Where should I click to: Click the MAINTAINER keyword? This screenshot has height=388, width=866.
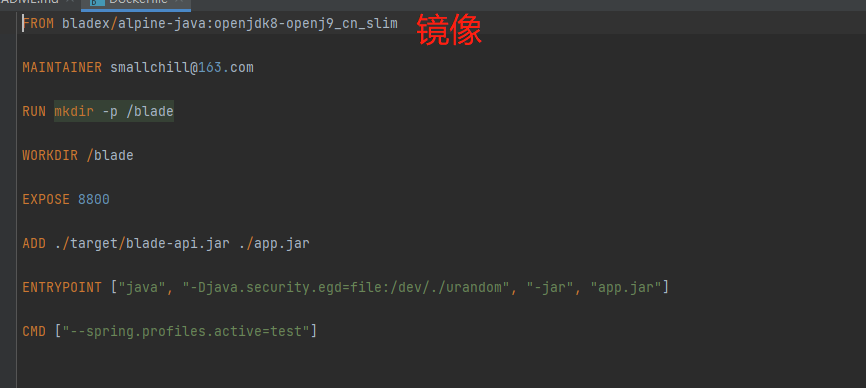62,68
